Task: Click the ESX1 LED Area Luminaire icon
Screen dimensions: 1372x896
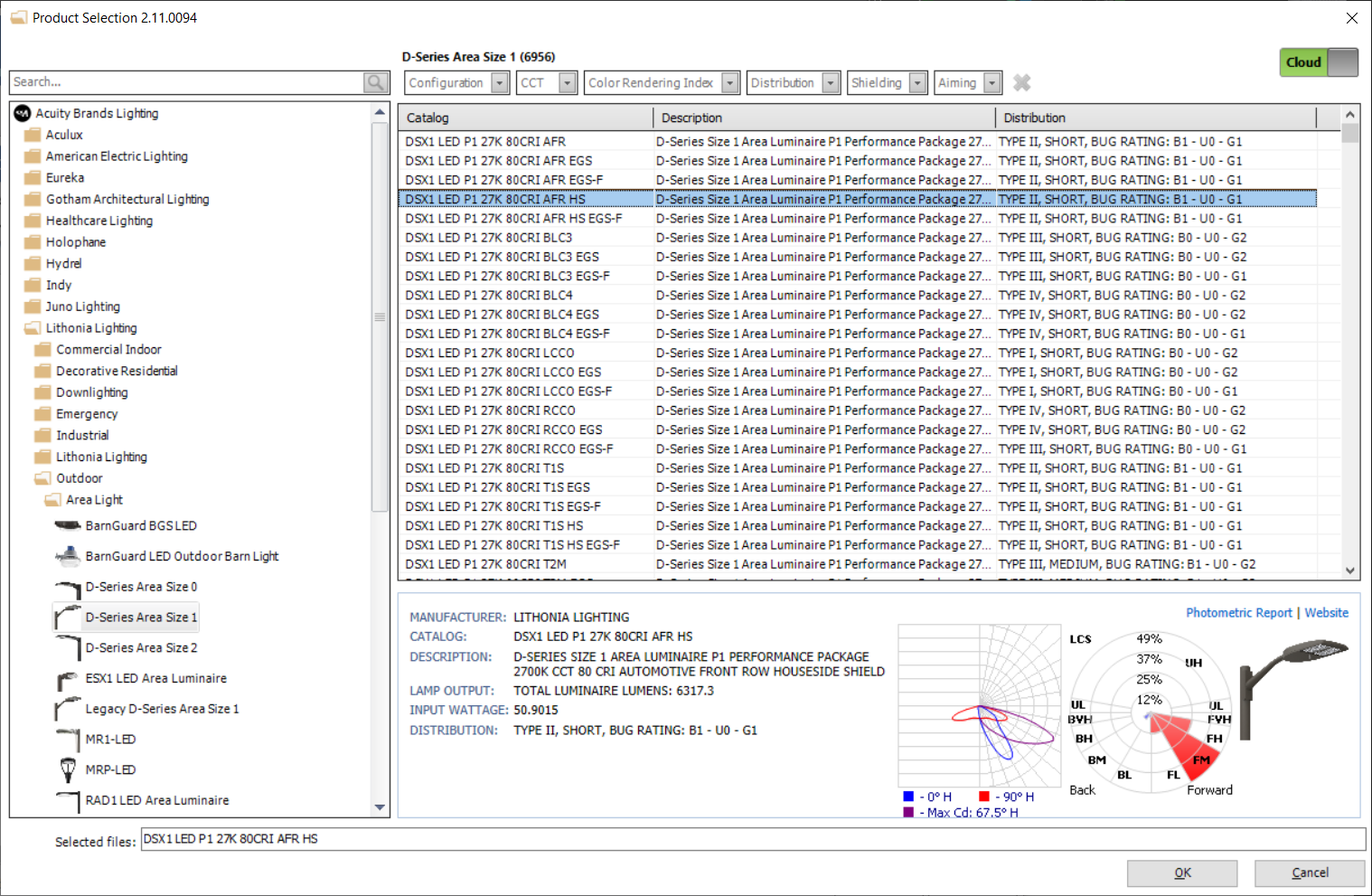Action: click(68, 679)
